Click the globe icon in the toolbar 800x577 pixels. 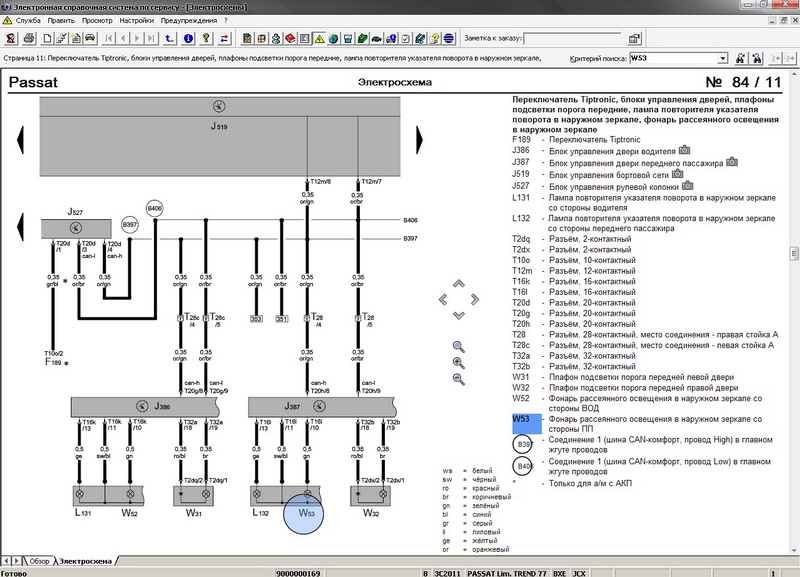pyautogui.click(x=333, y=38)
